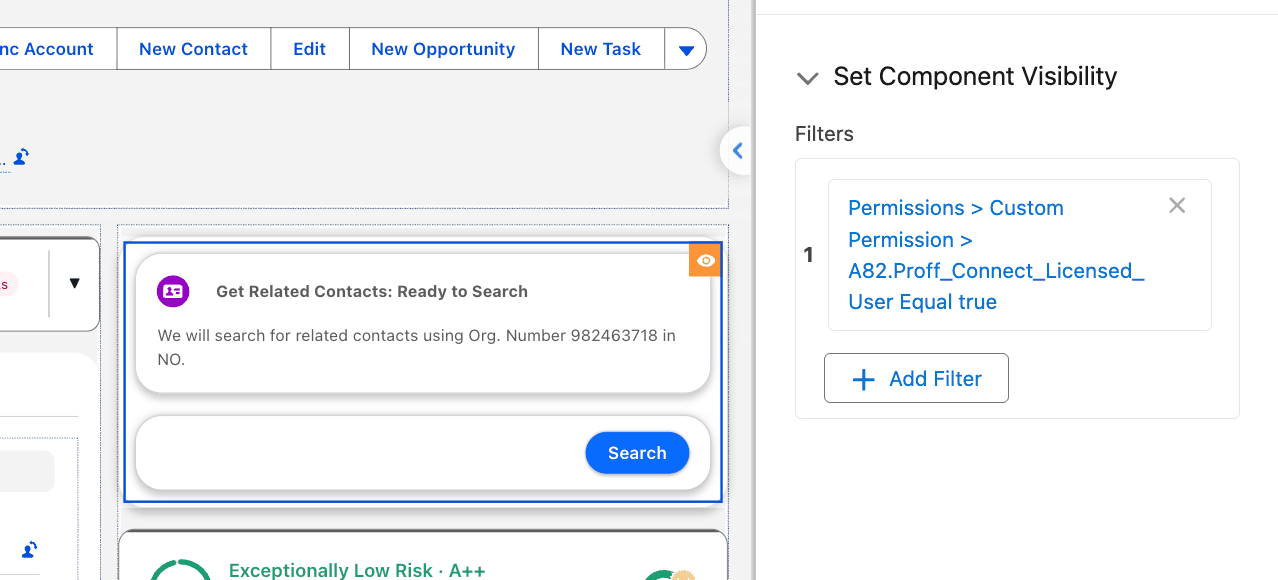1278x580 pixels.
Task: Collapse the properties panel with the arrow
Action: tap(737, 151)
